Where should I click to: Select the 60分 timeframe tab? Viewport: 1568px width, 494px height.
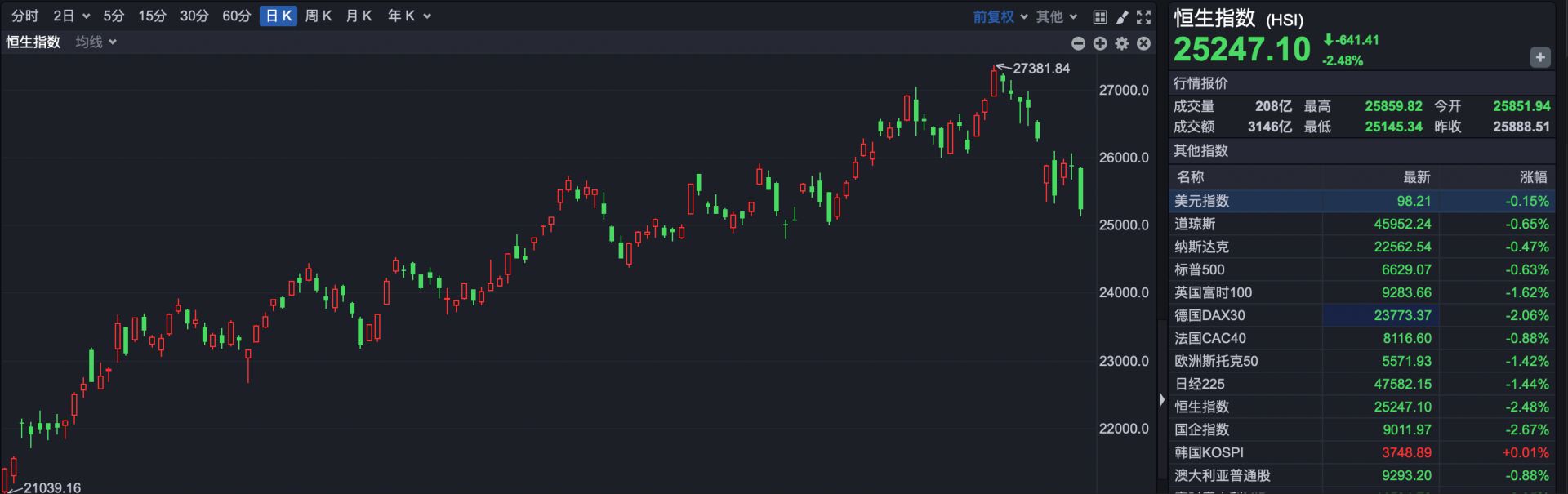[236, 16]
